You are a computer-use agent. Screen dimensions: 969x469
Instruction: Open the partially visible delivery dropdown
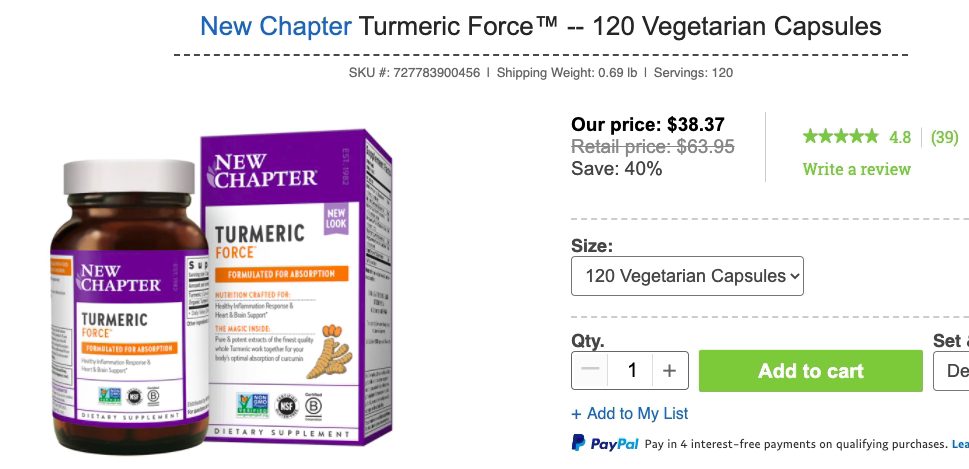pyautogui.click(x=955, y=371)
